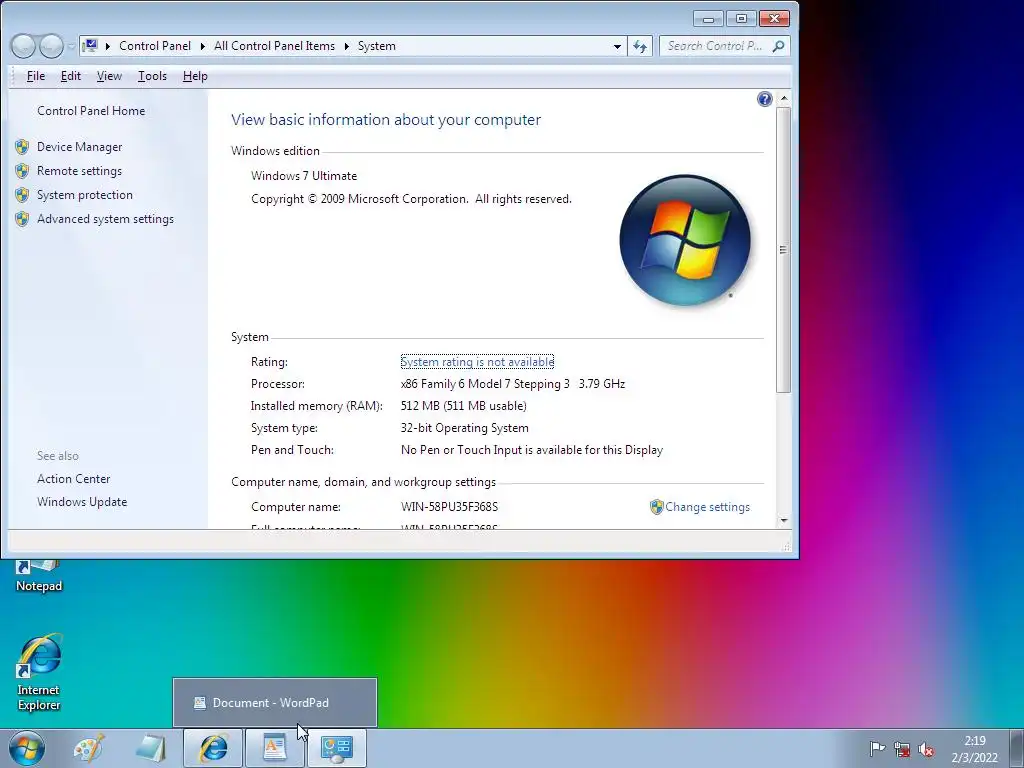Click the computer name WIN-58PU35F368S in the Computer name row
Image resolution: width=1024 pixels, height=768 pixels.
click(x=449, y=507)
